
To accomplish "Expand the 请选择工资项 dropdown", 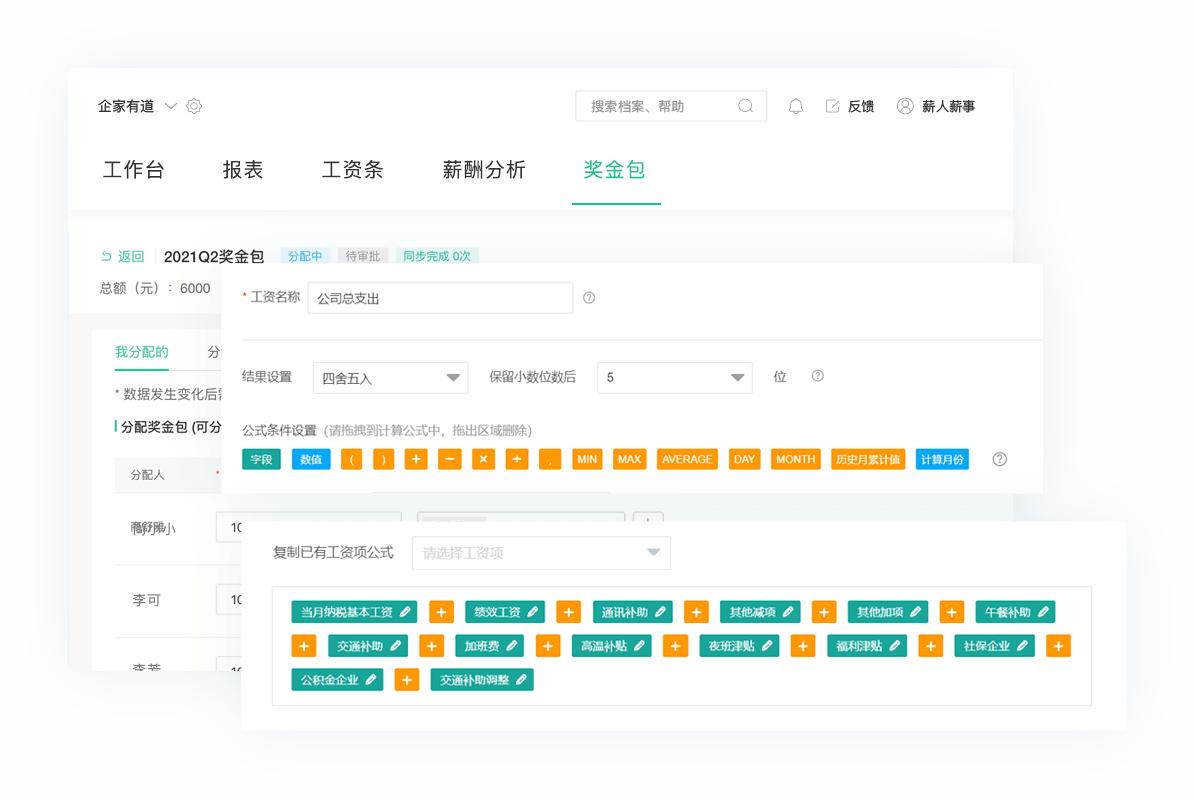I will tap(541, 553).
